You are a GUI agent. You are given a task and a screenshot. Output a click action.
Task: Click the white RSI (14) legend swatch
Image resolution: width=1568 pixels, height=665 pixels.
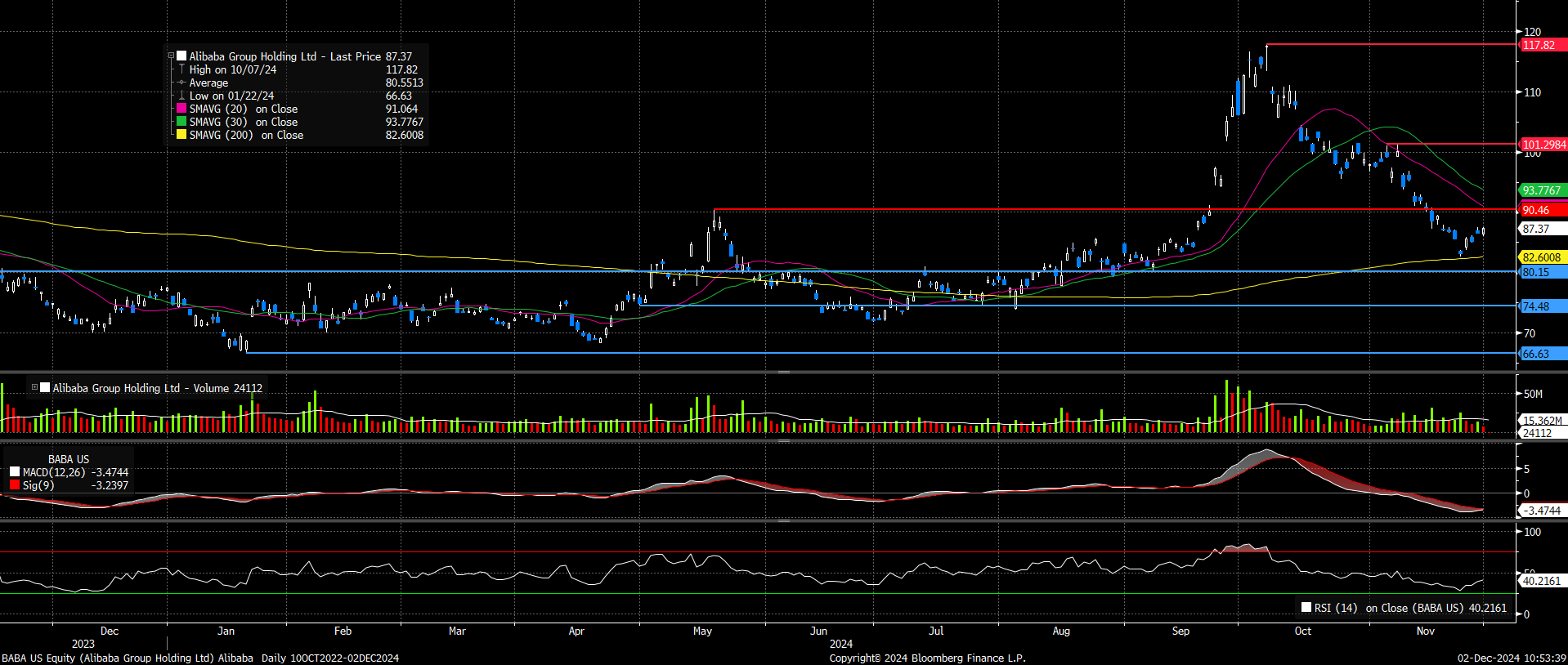[x=1306, y=608]
